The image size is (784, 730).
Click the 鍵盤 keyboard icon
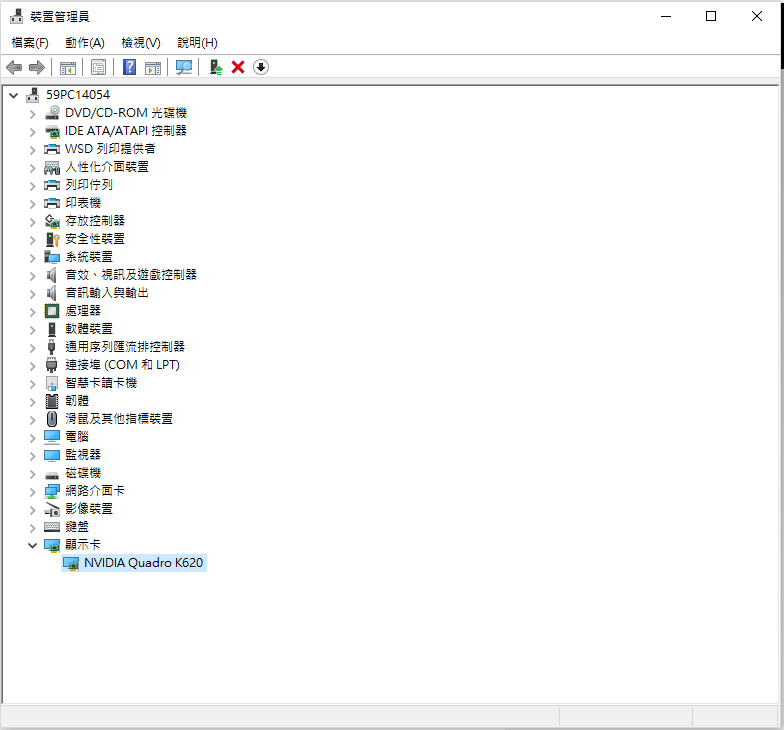click(x=52, y=526)
